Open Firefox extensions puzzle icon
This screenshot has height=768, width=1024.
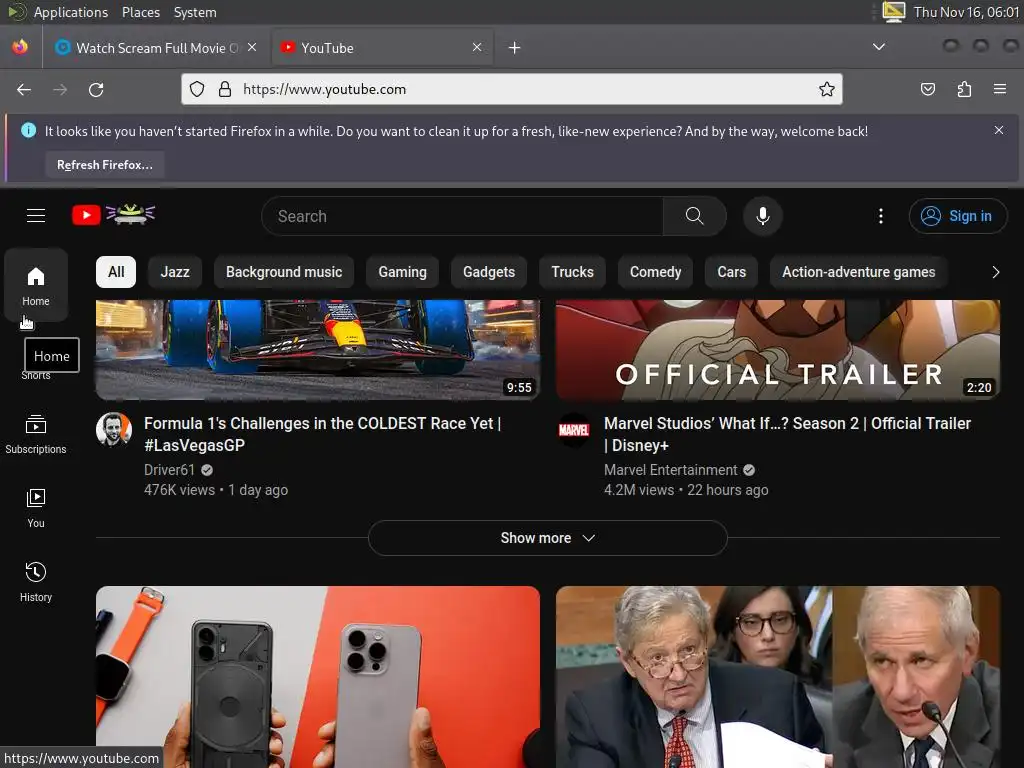pos(964,89)
